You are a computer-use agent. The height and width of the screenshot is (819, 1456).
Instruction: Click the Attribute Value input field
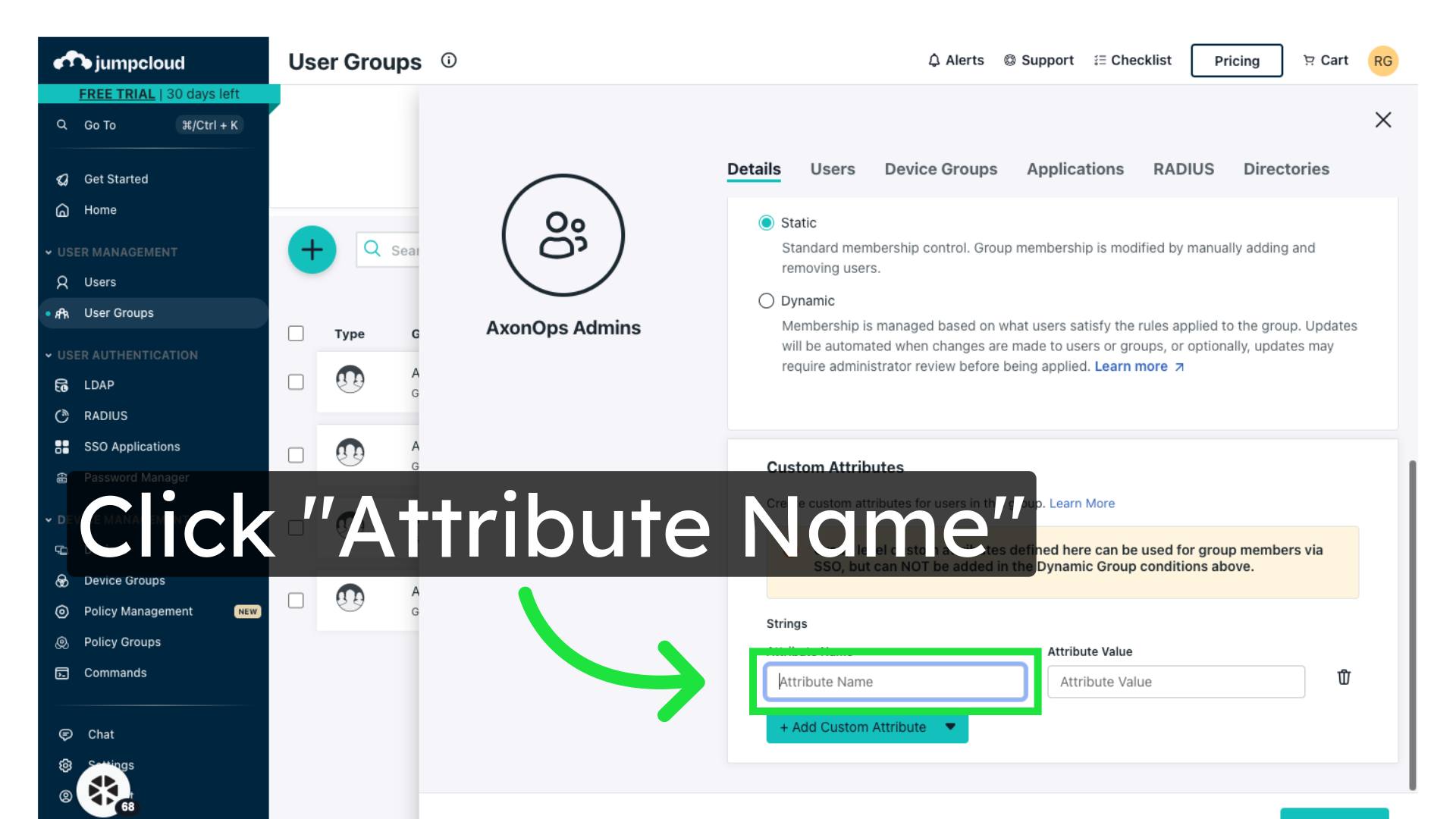(x=1175, y=682)
